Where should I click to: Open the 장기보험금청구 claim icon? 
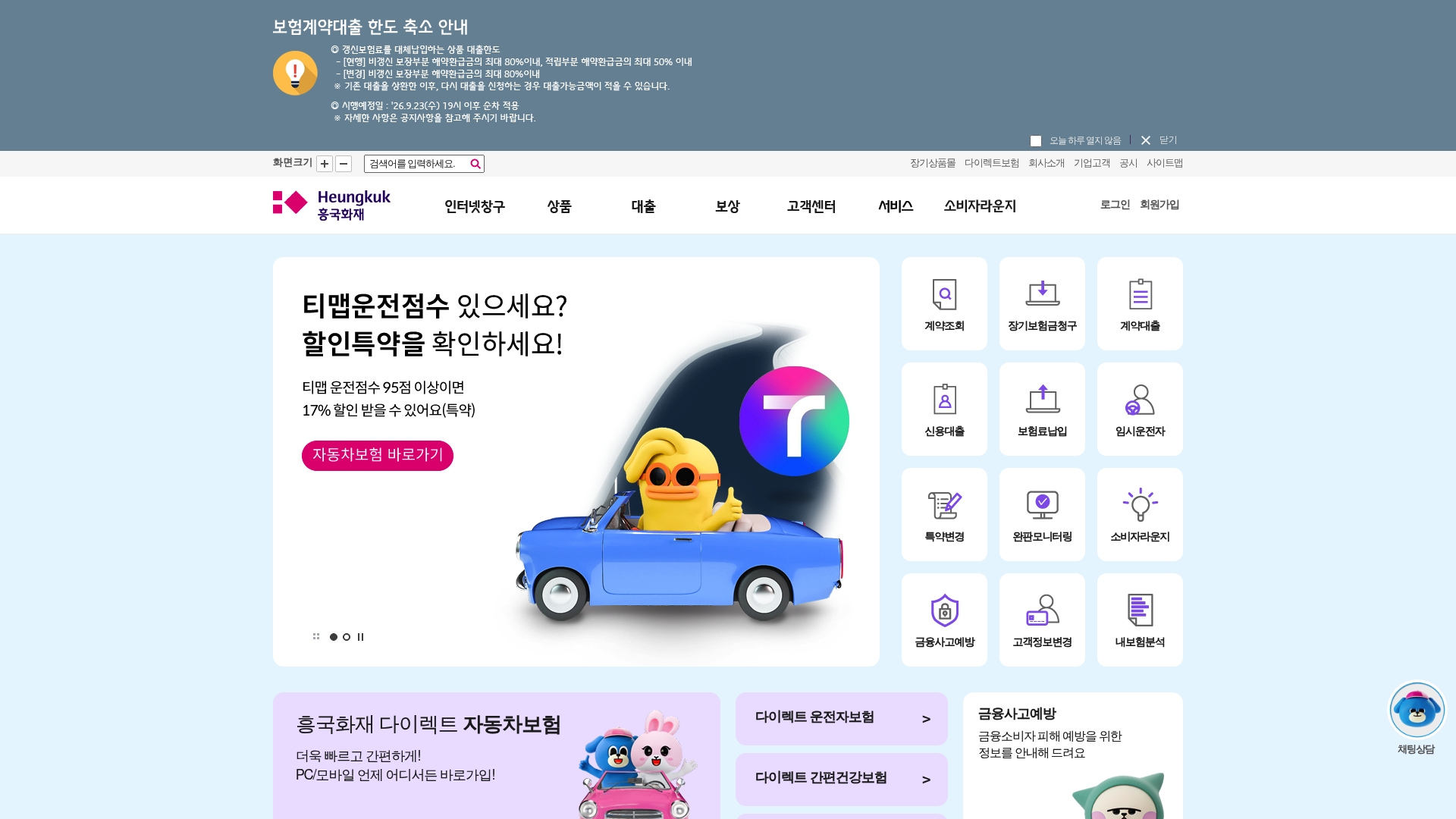point(1042,303)
